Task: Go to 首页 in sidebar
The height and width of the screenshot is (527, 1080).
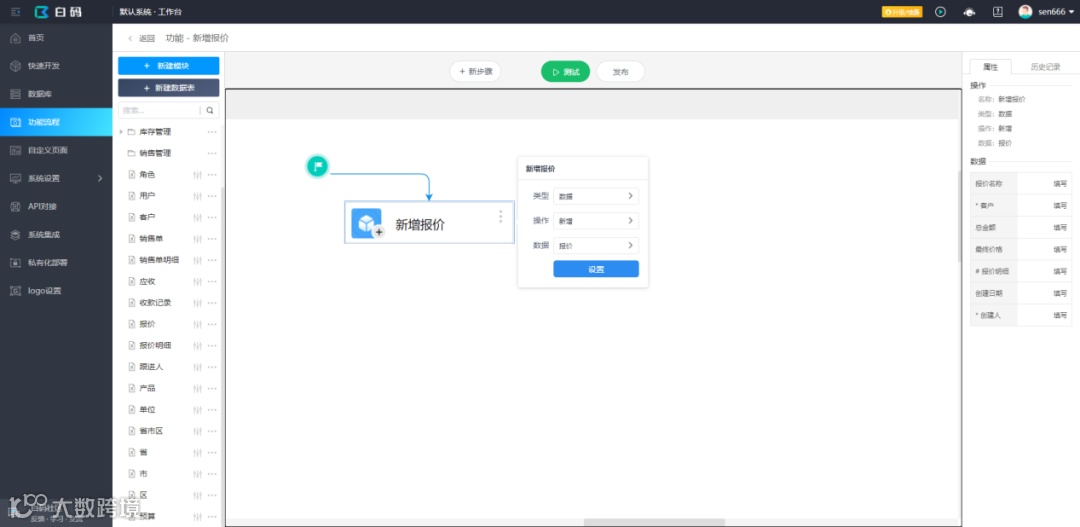Action: tap(56, 38)
